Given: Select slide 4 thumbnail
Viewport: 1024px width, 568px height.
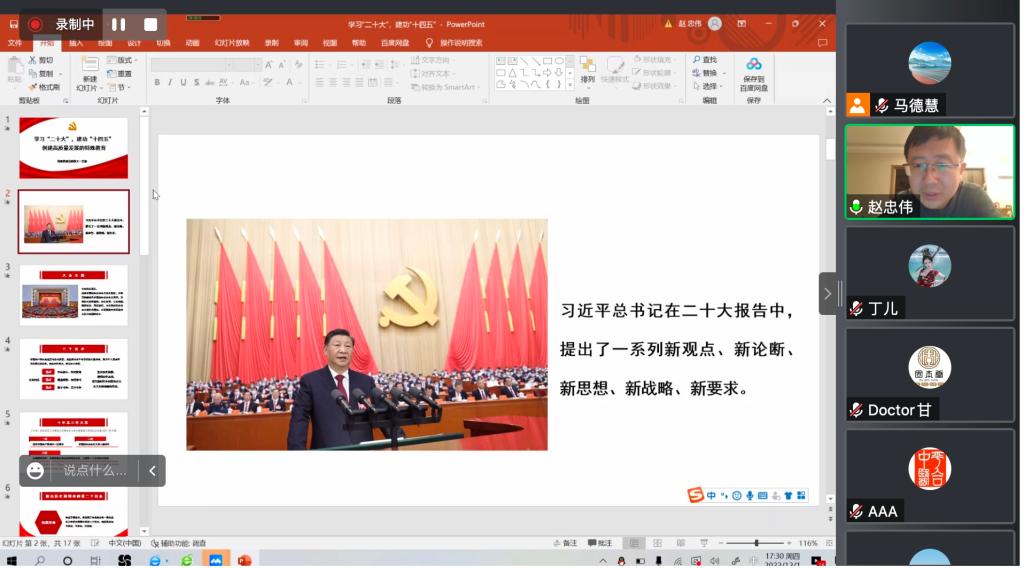Looking at the screenshot, I should [73, 369].
